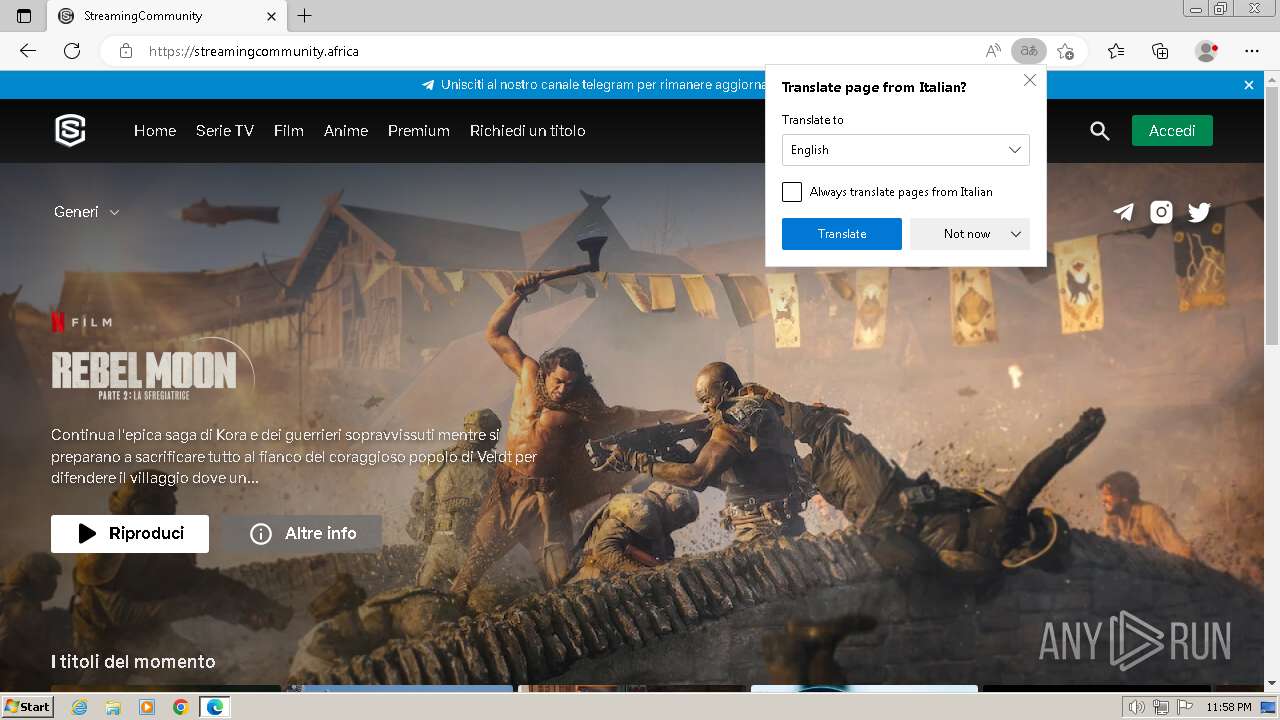The image size is (1280, 720).
Task: Open Internet Explorer from taskbar
Action: (x=80, y=707)
